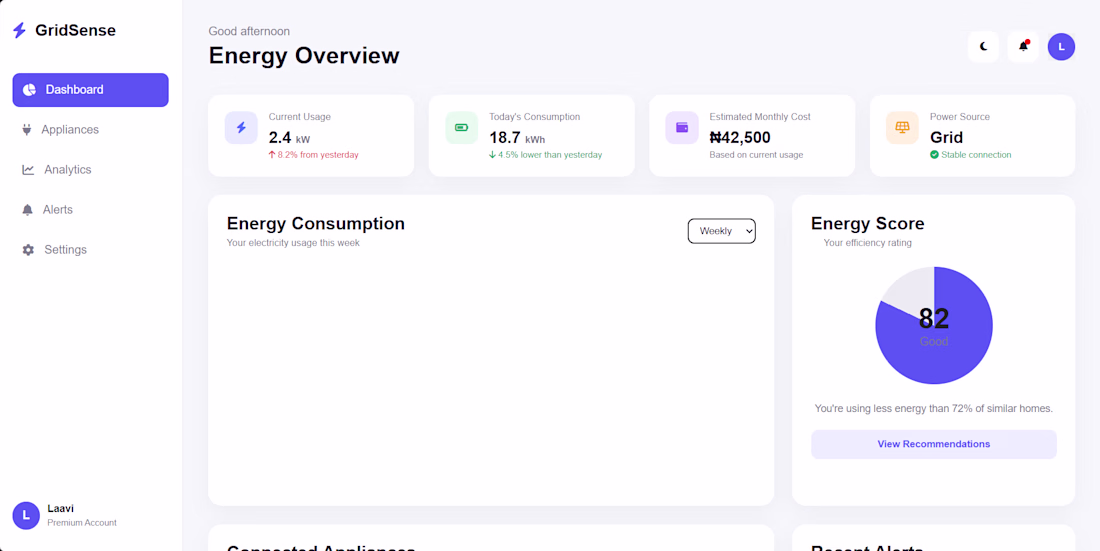Click the Laavi avatar in sidebar footer
This screenshot has height=551, width=1100.
click(x=27, y=515)
